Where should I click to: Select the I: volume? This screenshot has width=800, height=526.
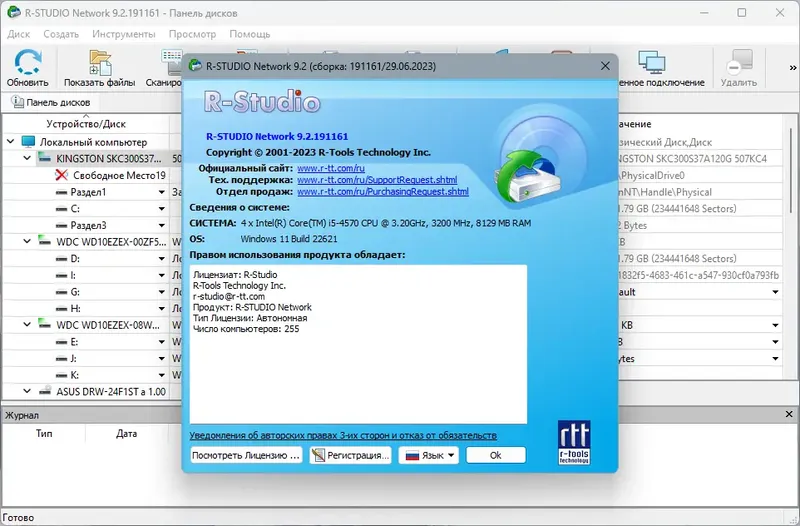click(x=73, y=275)
